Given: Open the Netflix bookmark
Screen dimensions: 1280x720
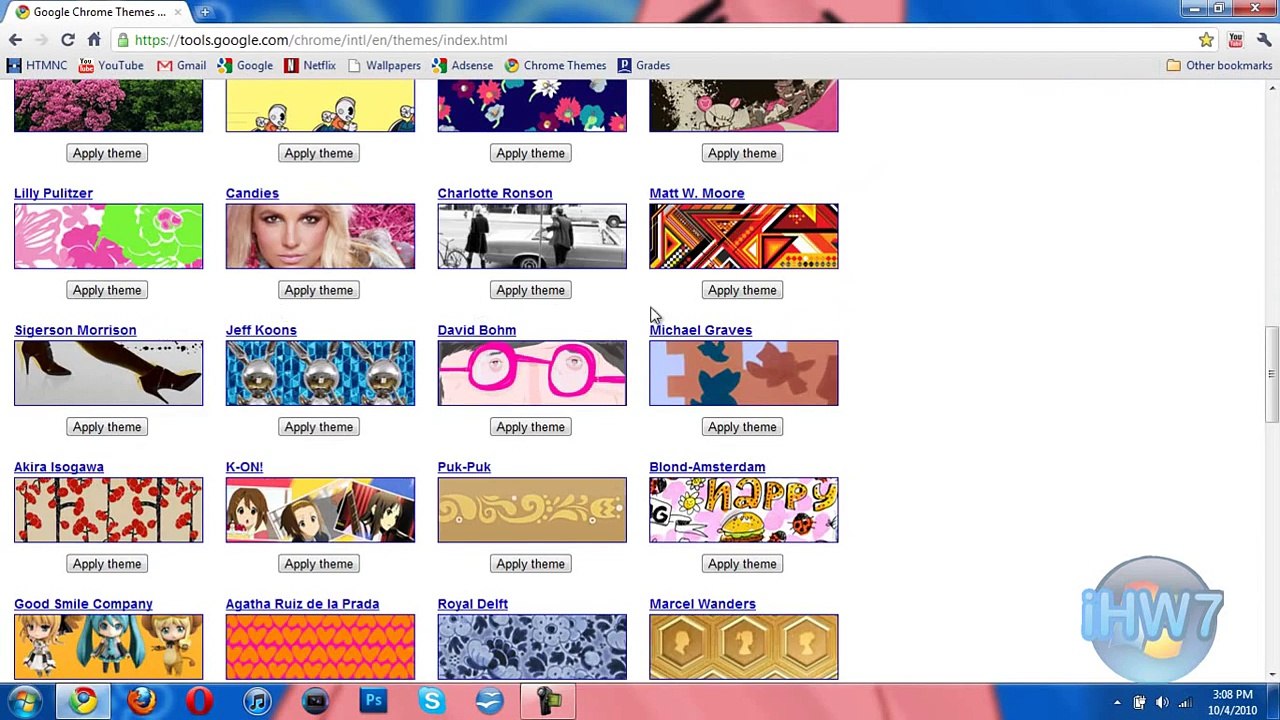Looking at the screenshot, I should point(310,65).
